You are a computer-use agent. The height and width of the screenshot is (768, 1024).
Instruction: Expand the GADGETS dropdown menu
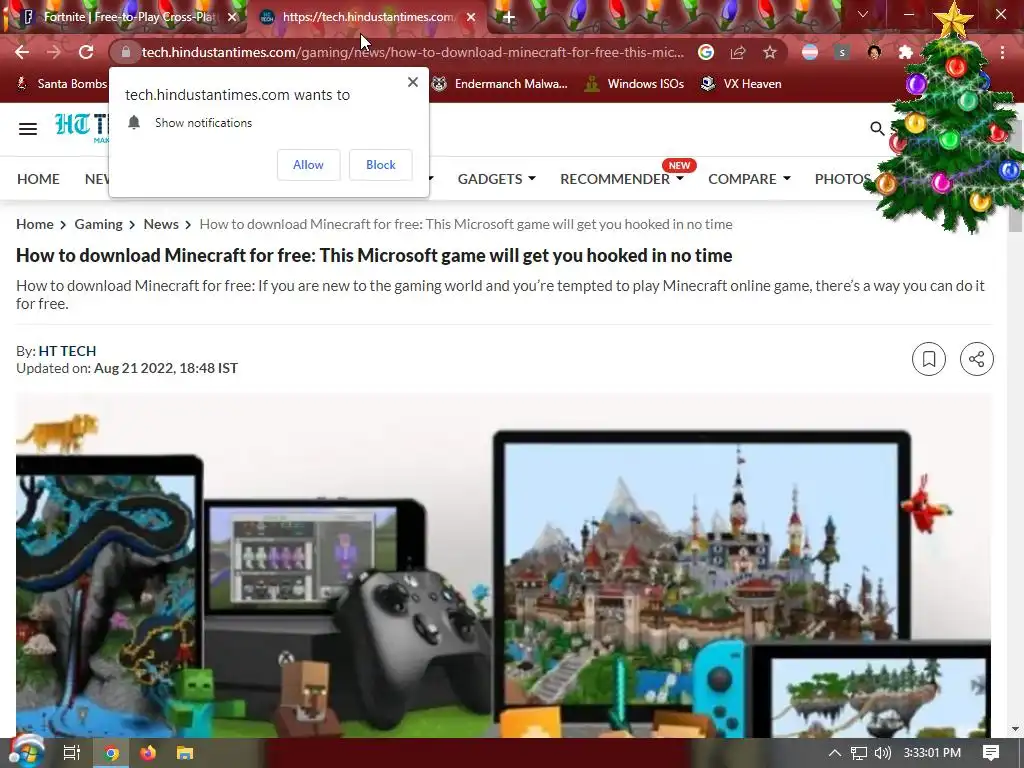coord(496,179)
